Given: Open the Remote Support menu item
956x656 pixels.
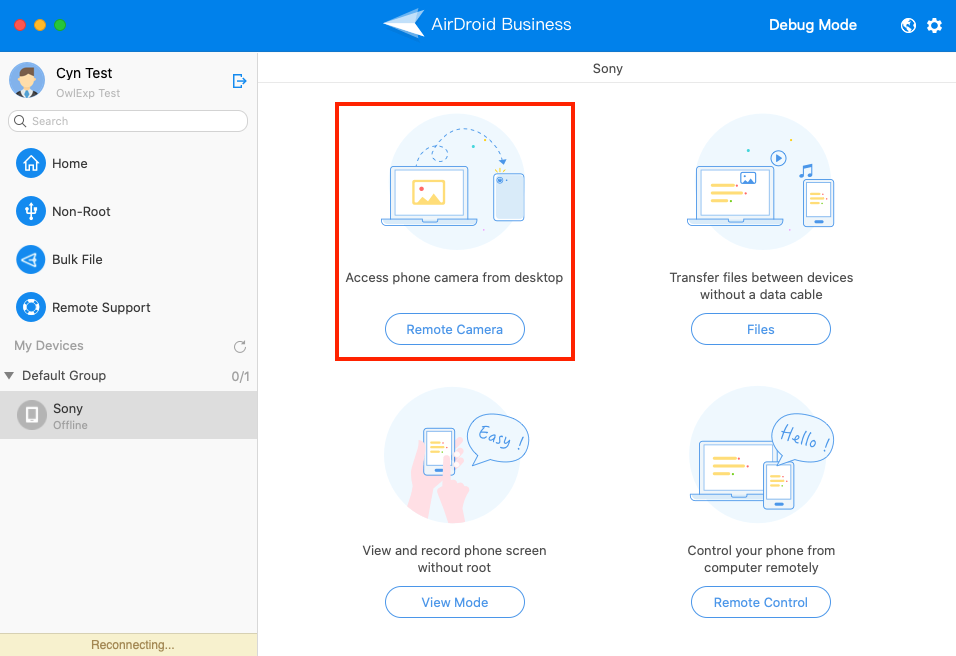Looking at the screenshot, I should click(x=101, y=307).
